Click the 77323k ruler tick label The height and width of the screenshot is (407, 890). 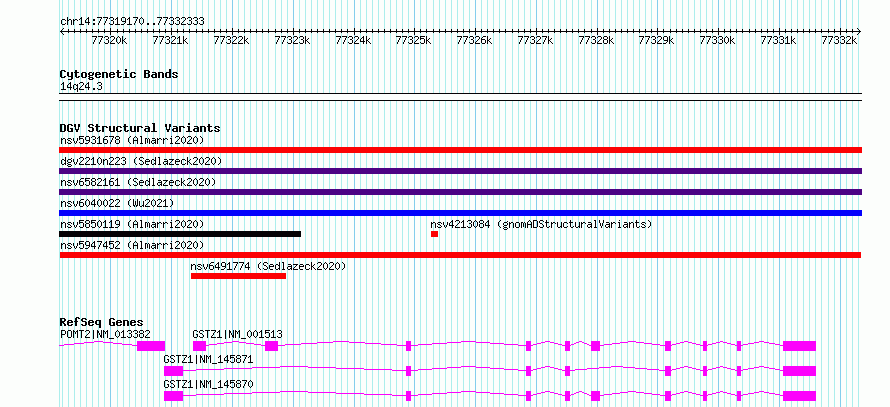click(x=292, y=40)
